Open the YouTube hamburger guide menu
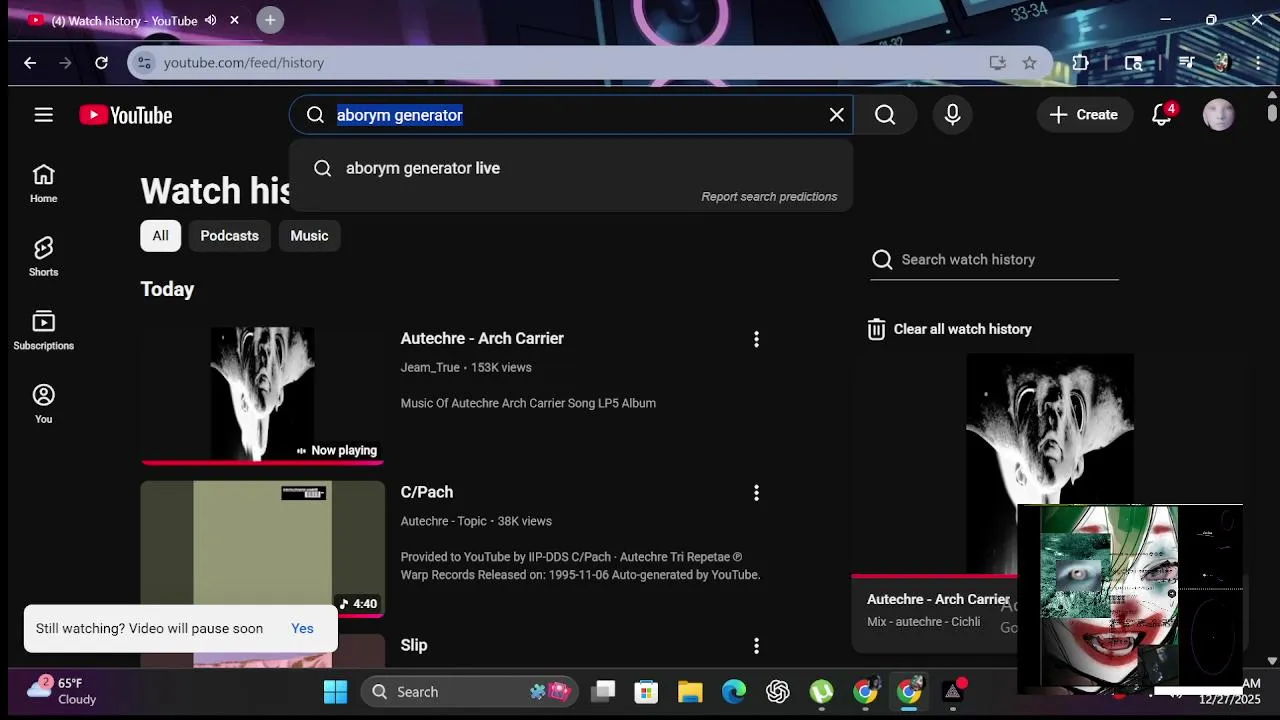The image size is (1280, 720). [x=43, y=115]
